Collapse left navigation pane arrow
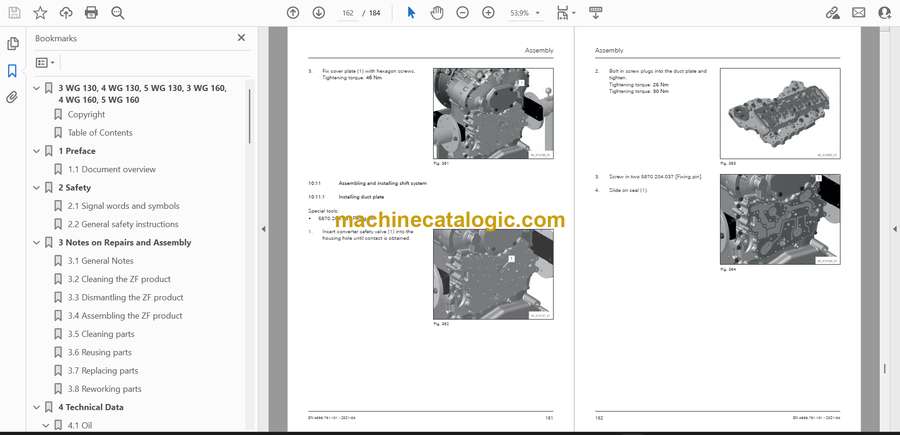Image resolution: width=900 pixels, height=435 pixels. tap(263, 229)
